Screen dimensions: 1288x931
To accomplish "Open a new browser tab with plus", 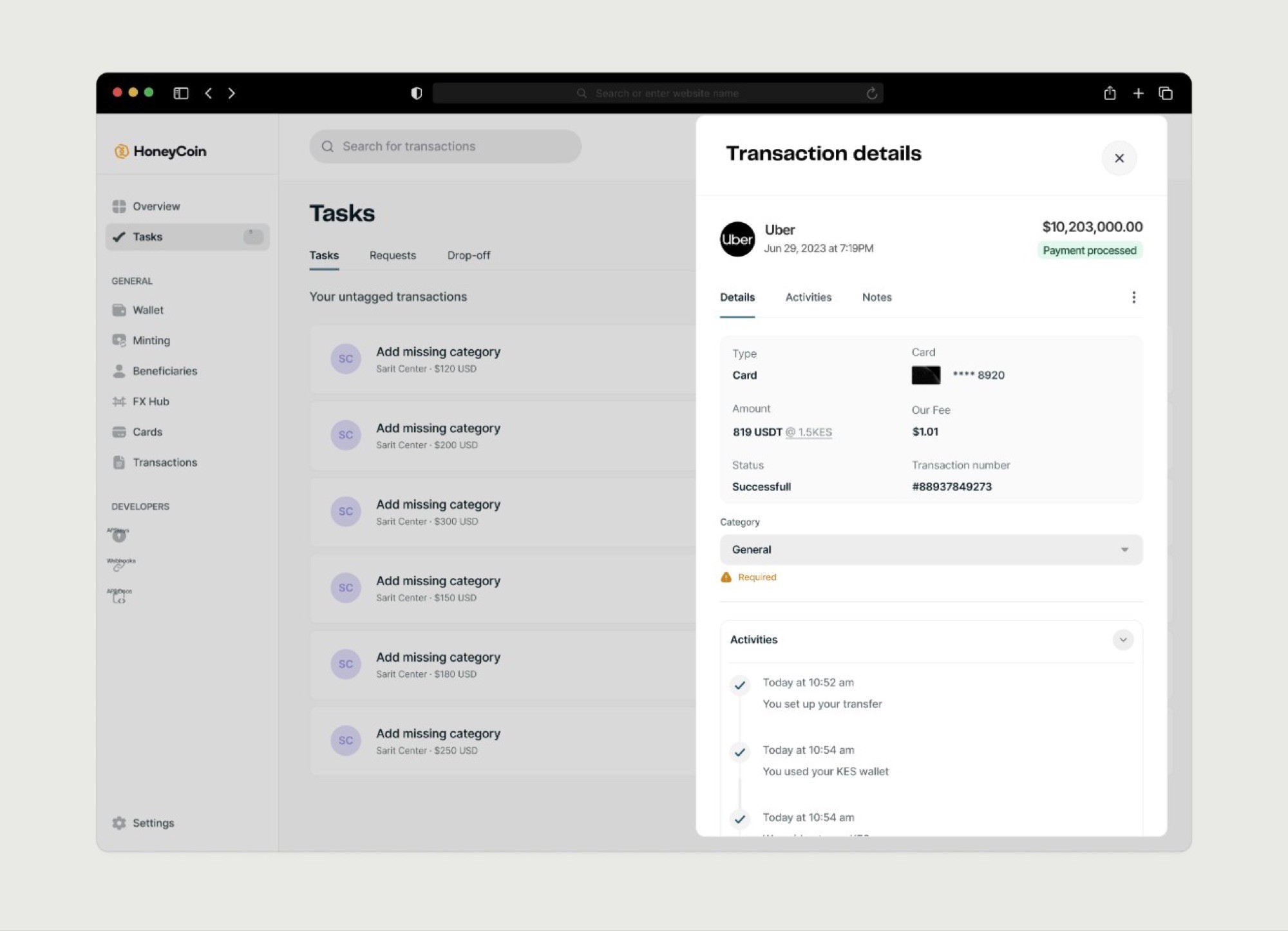I will pyautogui.click(x=1138, y=93).
